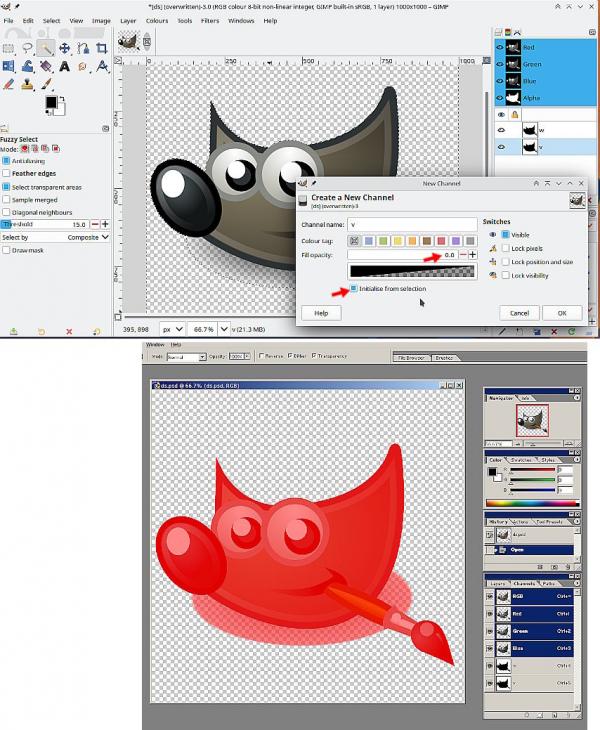The image size is (600, 730).
Task: Open the GIMP channels panel menu button
Action: click(x=592, y=32)
